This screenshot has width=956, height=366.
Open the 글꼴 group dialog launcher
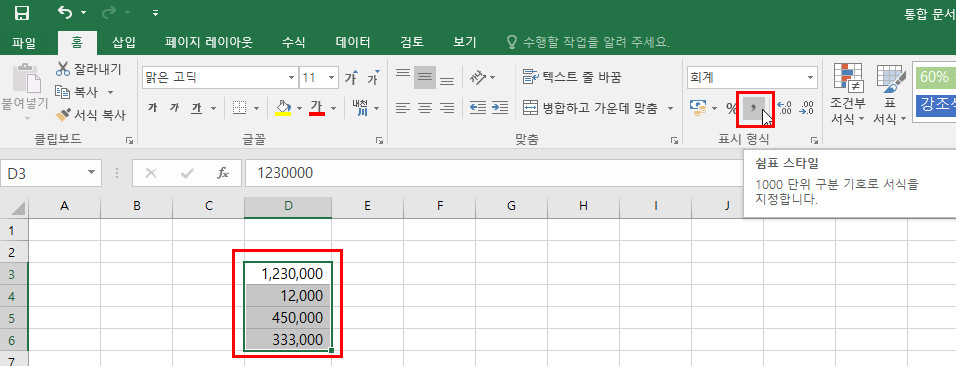(x=379, y=140)
